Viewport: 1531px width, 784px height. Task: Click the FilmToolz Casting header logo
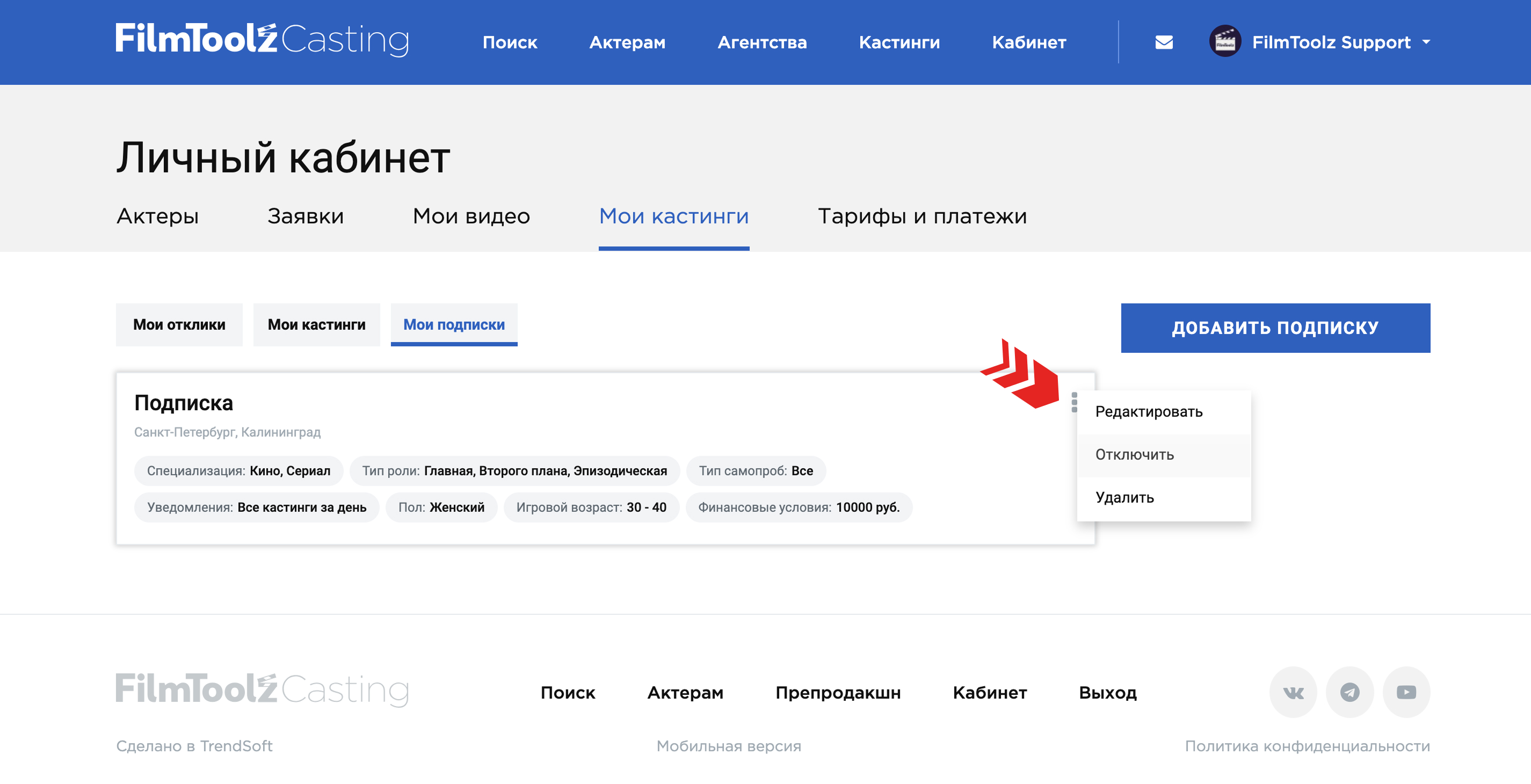pos(262,39)
